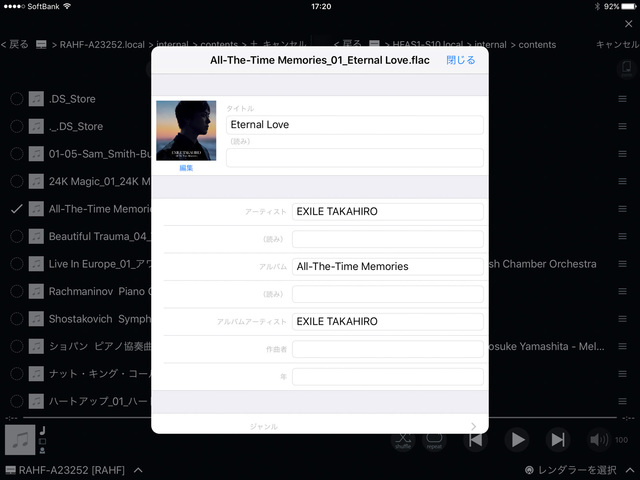Tap right pane キャンセル button
This screenshot has width=640, height=480.
pyautogui.click(x=618, y=44)
